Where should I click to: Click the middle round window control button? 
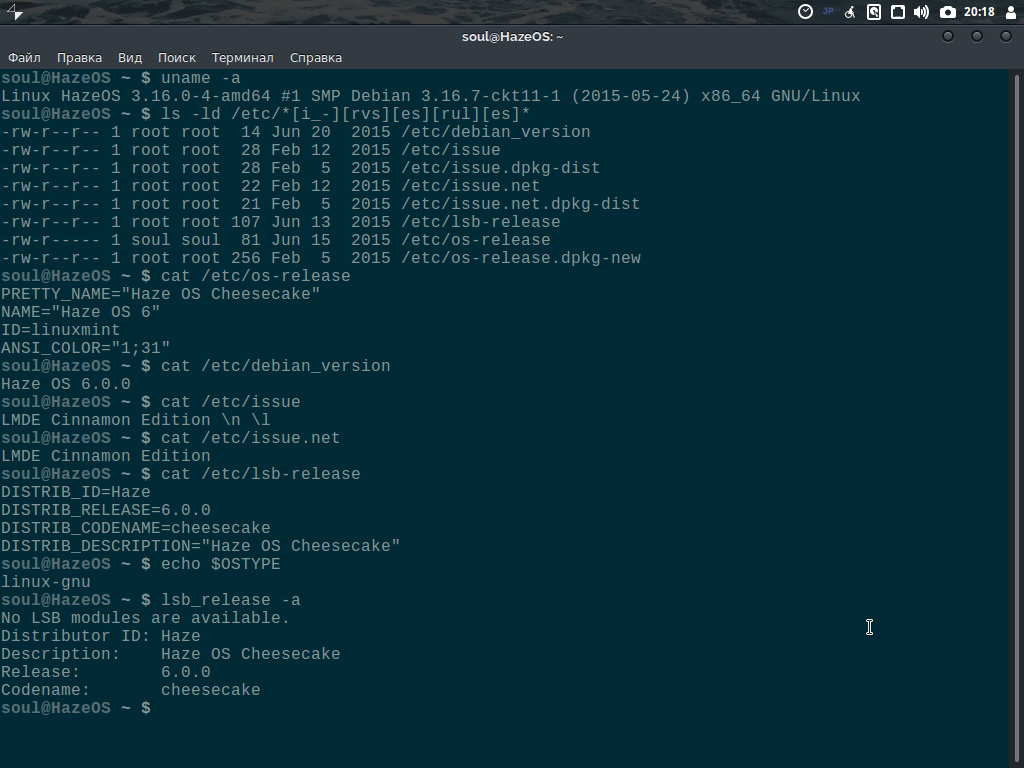click(x=977, y=37)
